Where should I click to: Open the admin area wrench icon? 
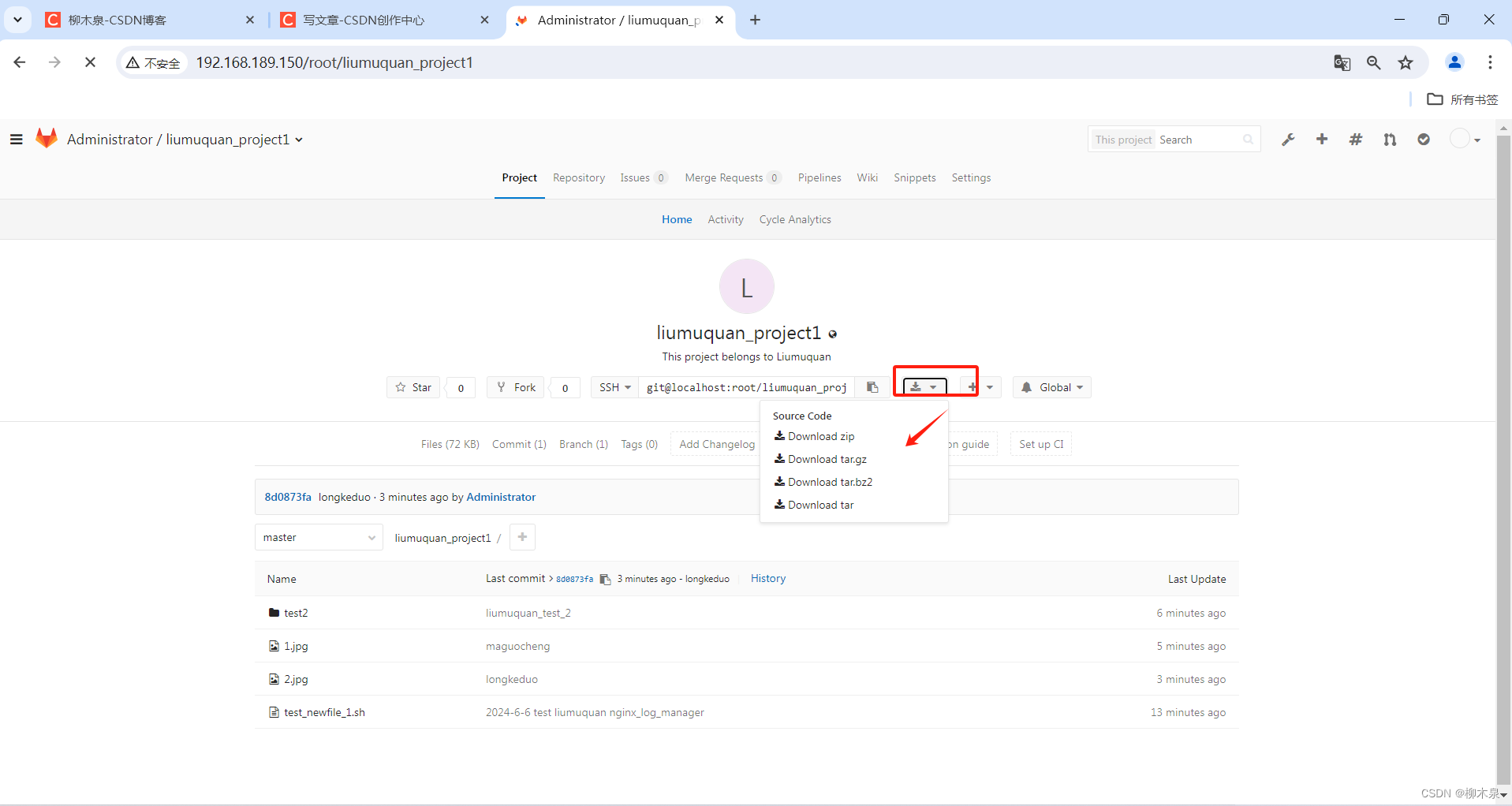pos(1288,140)
